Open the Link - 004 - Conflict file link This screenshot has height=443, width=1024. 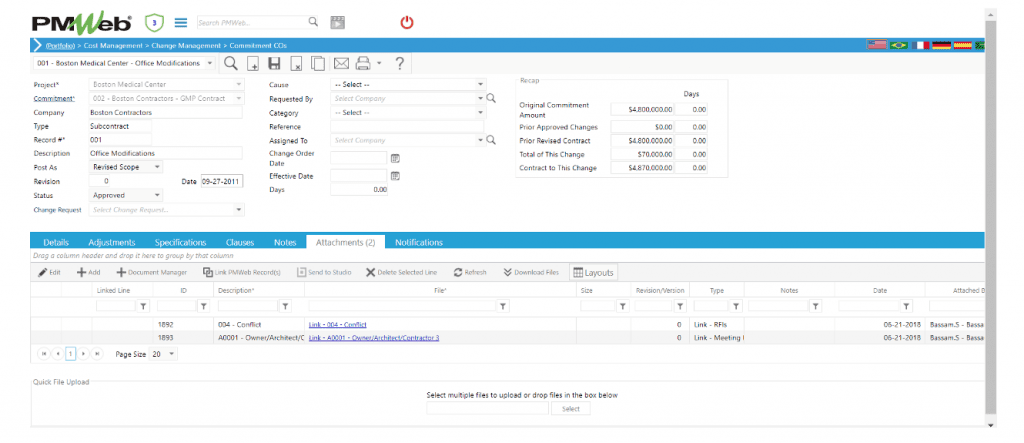click(x=337, y=325)
